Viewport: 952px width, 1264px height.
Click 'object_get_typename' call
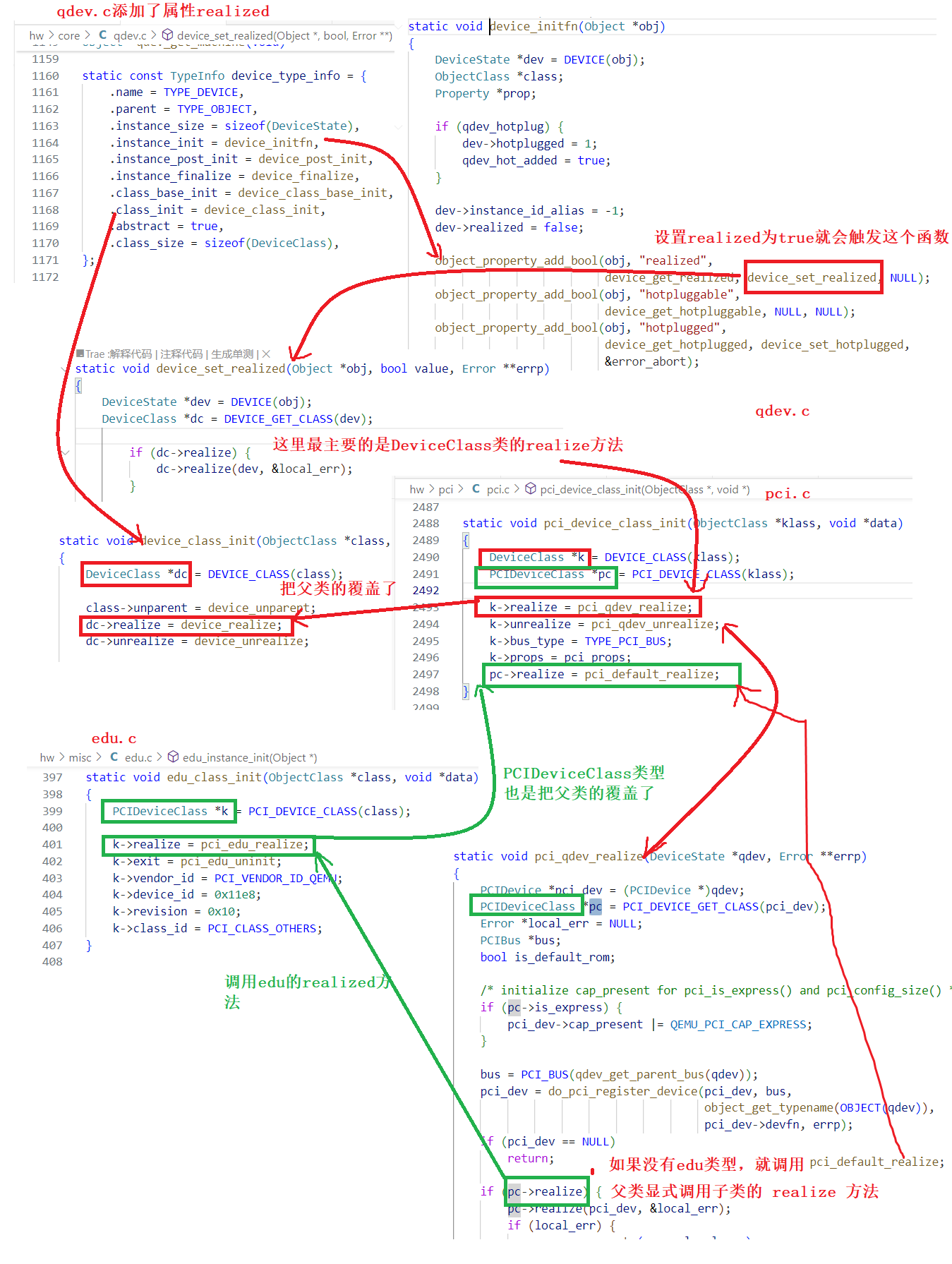[x=769, y=1107]
